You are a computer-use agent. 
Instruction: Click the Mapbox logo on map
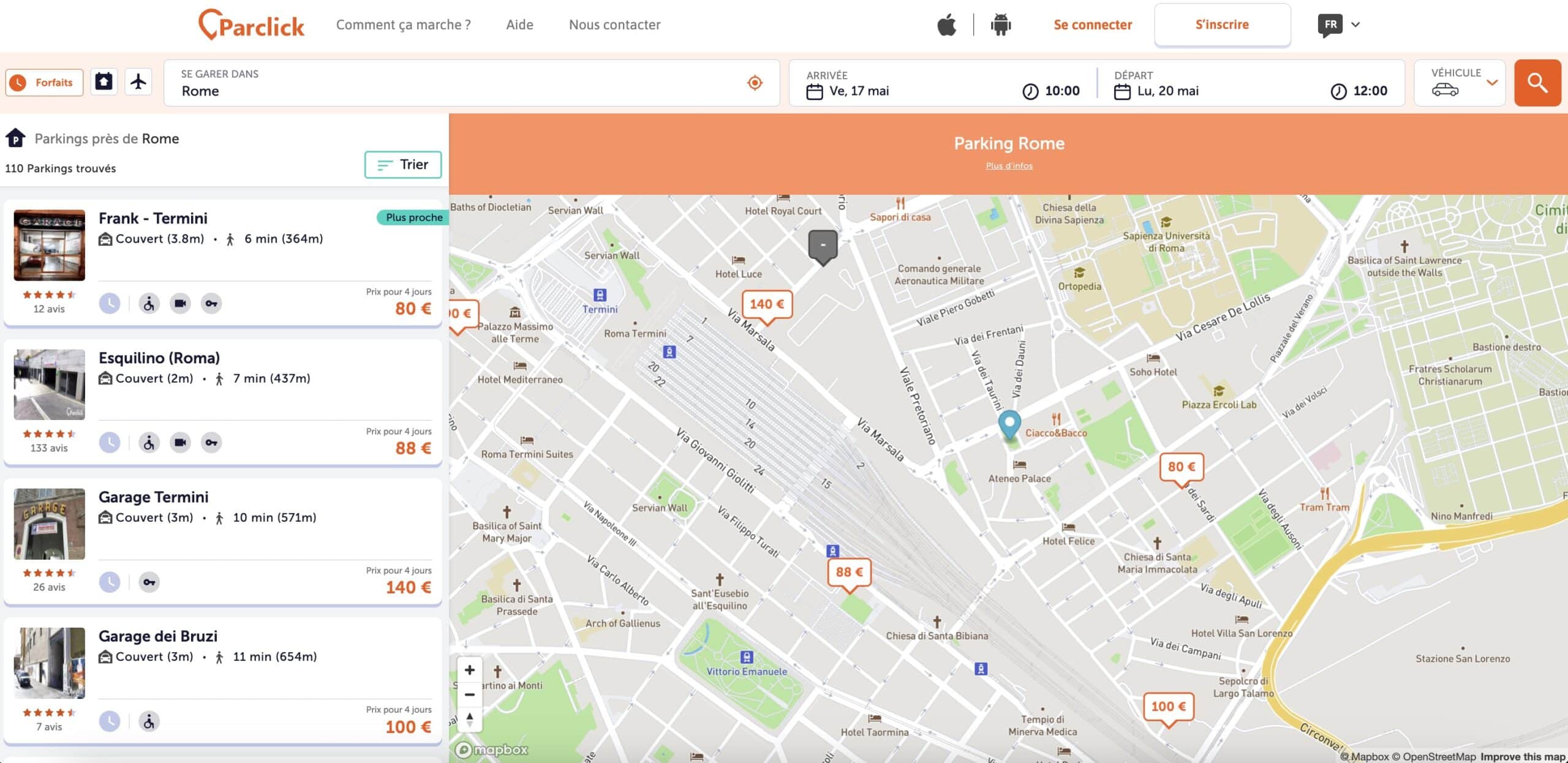click(x=492, y=750)
